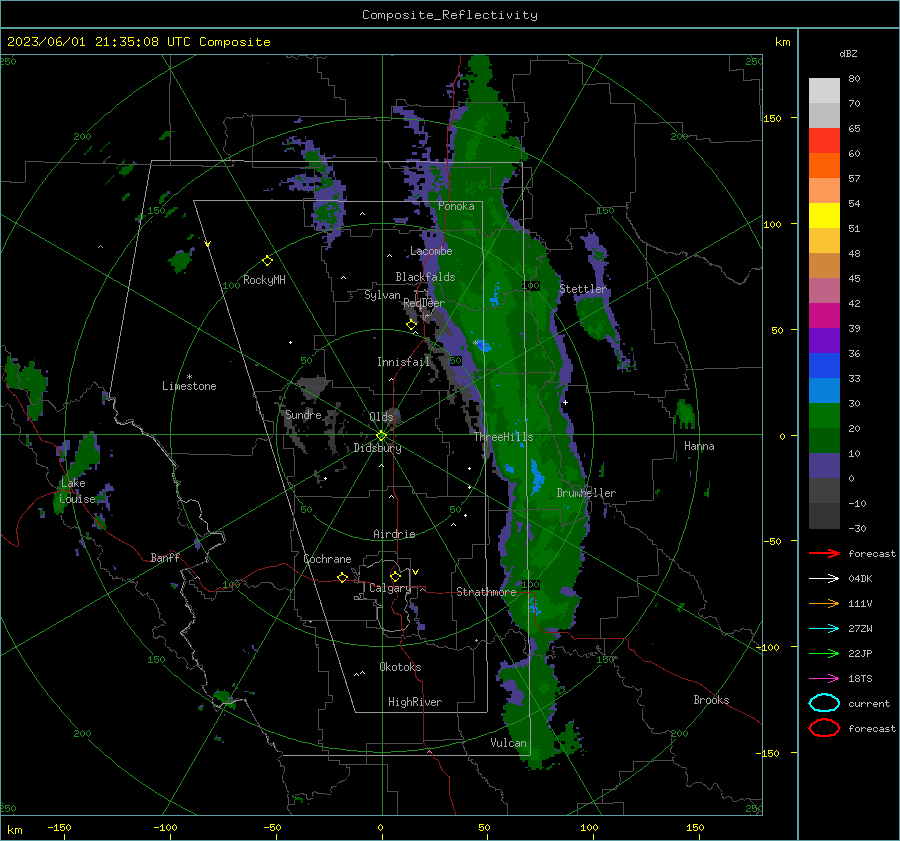The width and height of the screenshot is (900, 841).
Task: Select the orange 111V arrow legend icon
Action: click(x=824, y=603)
